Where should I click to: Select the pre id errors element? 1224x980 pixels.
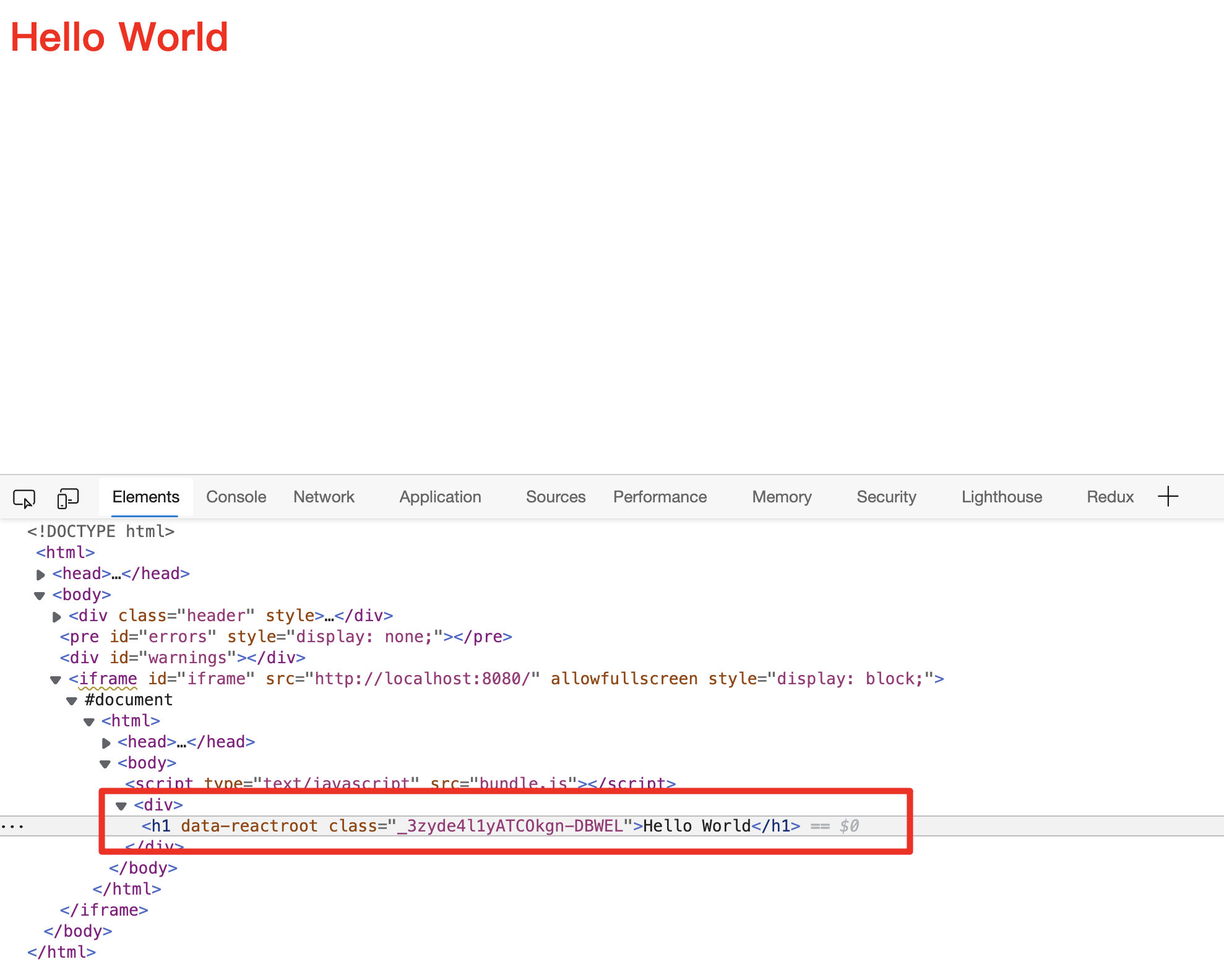(x=285, y=637)
